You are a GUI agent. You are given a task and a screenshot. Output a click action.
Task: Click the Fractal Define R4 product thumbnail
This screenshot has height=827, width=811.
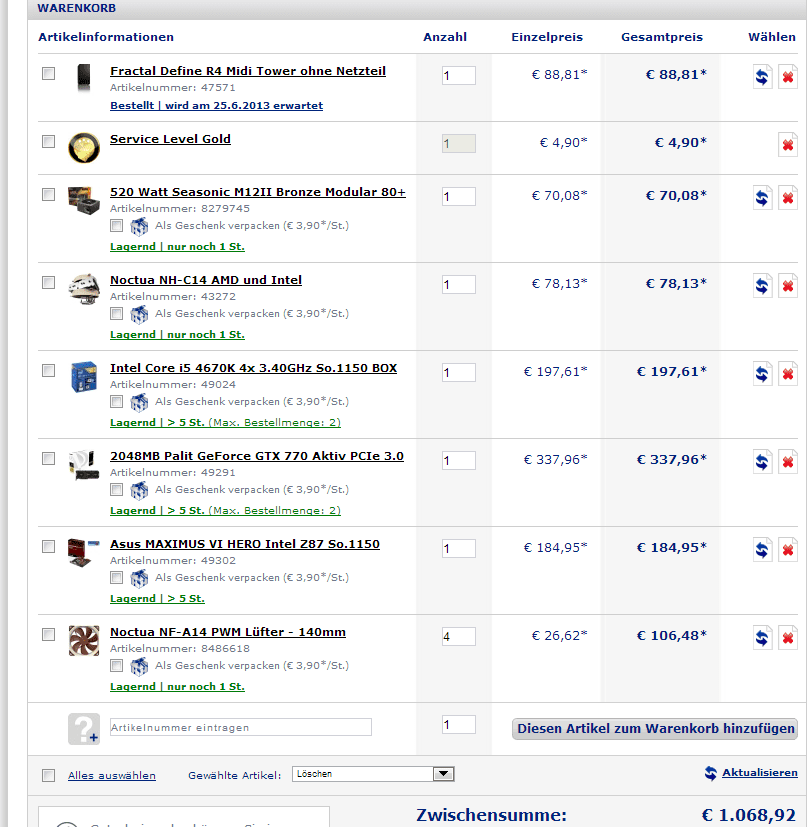pyautogui.click(x=84, y=78)
